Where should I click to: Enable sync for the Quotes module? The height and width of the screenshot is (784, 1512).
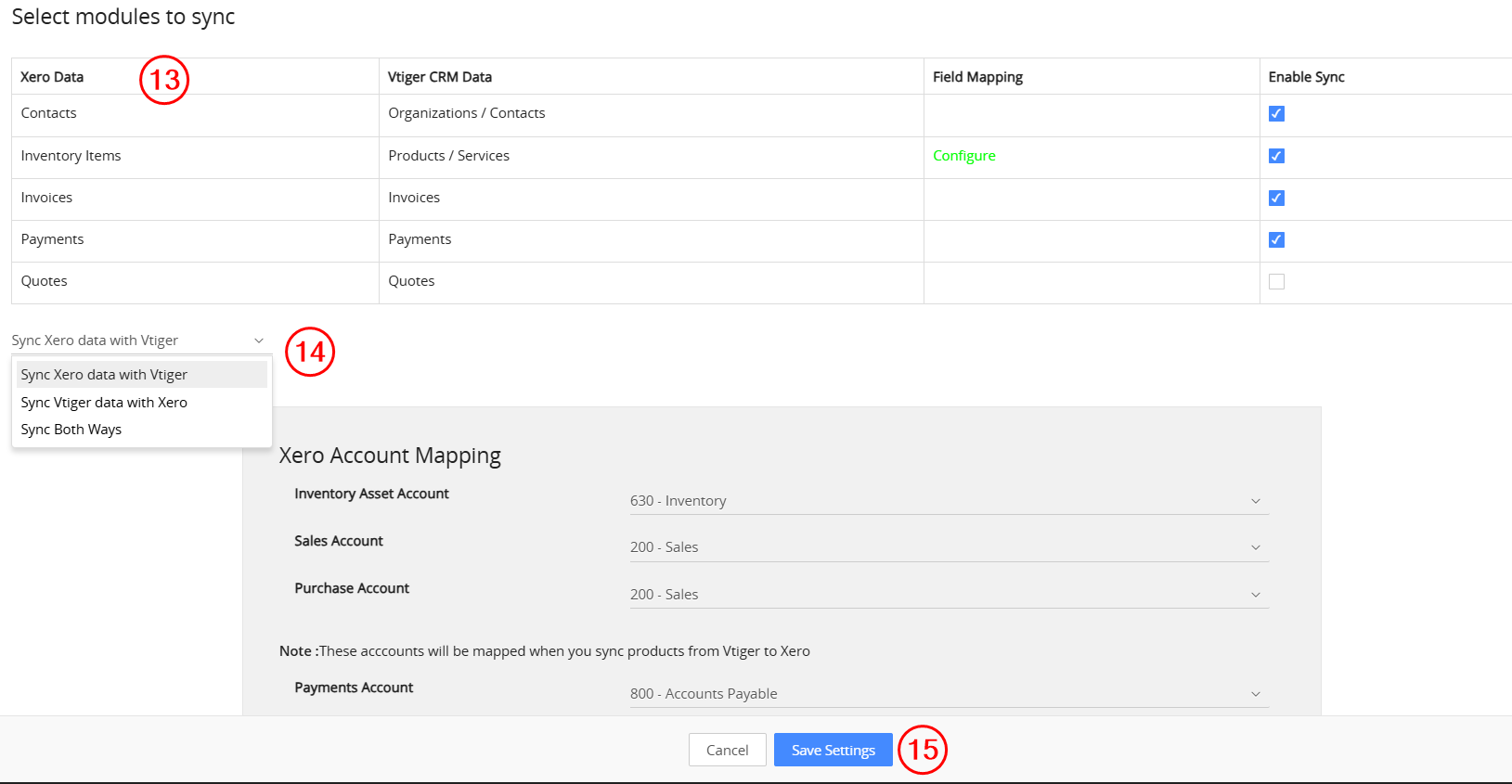pos(1276,281)
